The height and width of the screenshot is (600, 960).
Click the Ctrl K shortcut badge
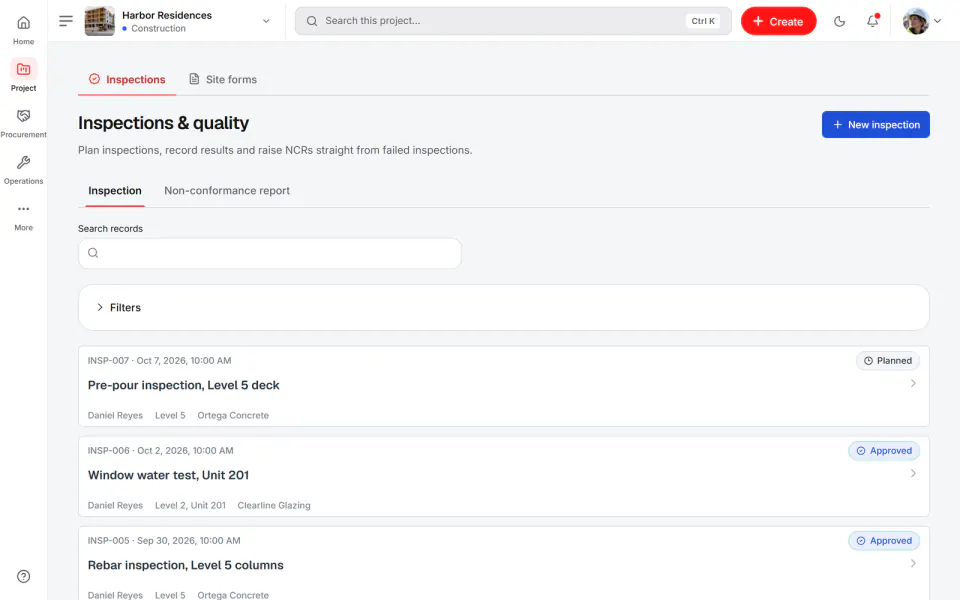click(x=703, y=21)
